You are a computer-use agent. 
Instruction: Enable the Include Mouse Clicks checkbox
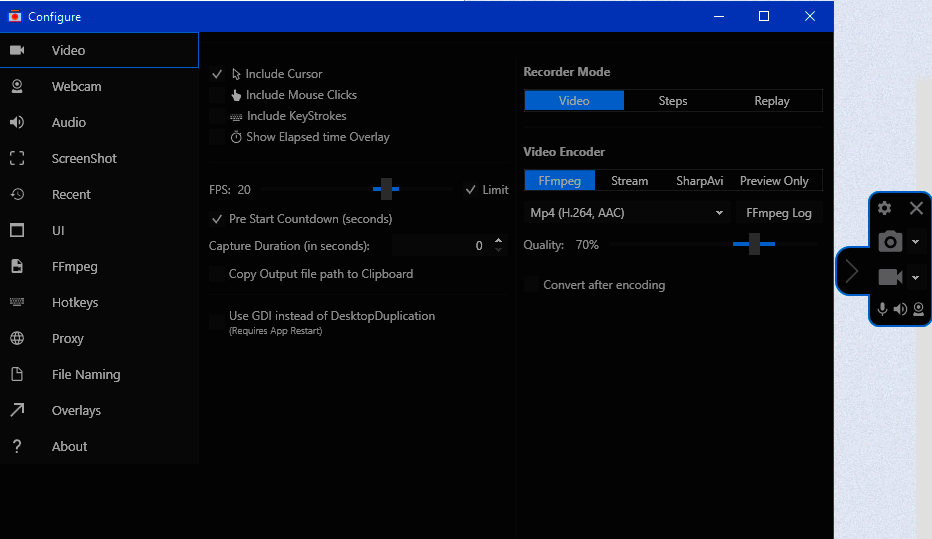(x=217, y=95)
